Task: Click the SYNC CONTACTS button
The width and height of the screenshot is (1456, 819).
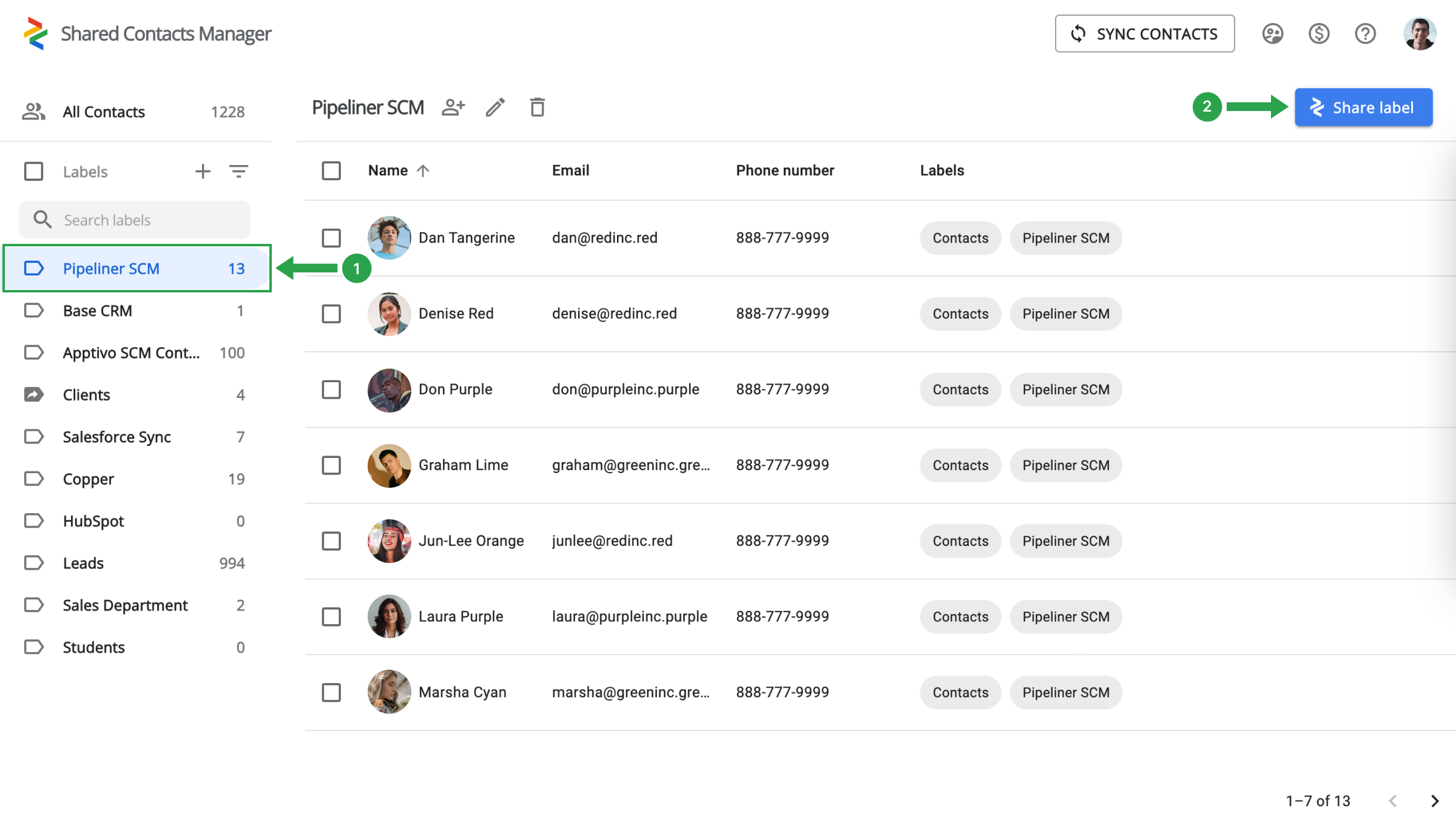Action: pyautogui.click(x=1144, y=34)
